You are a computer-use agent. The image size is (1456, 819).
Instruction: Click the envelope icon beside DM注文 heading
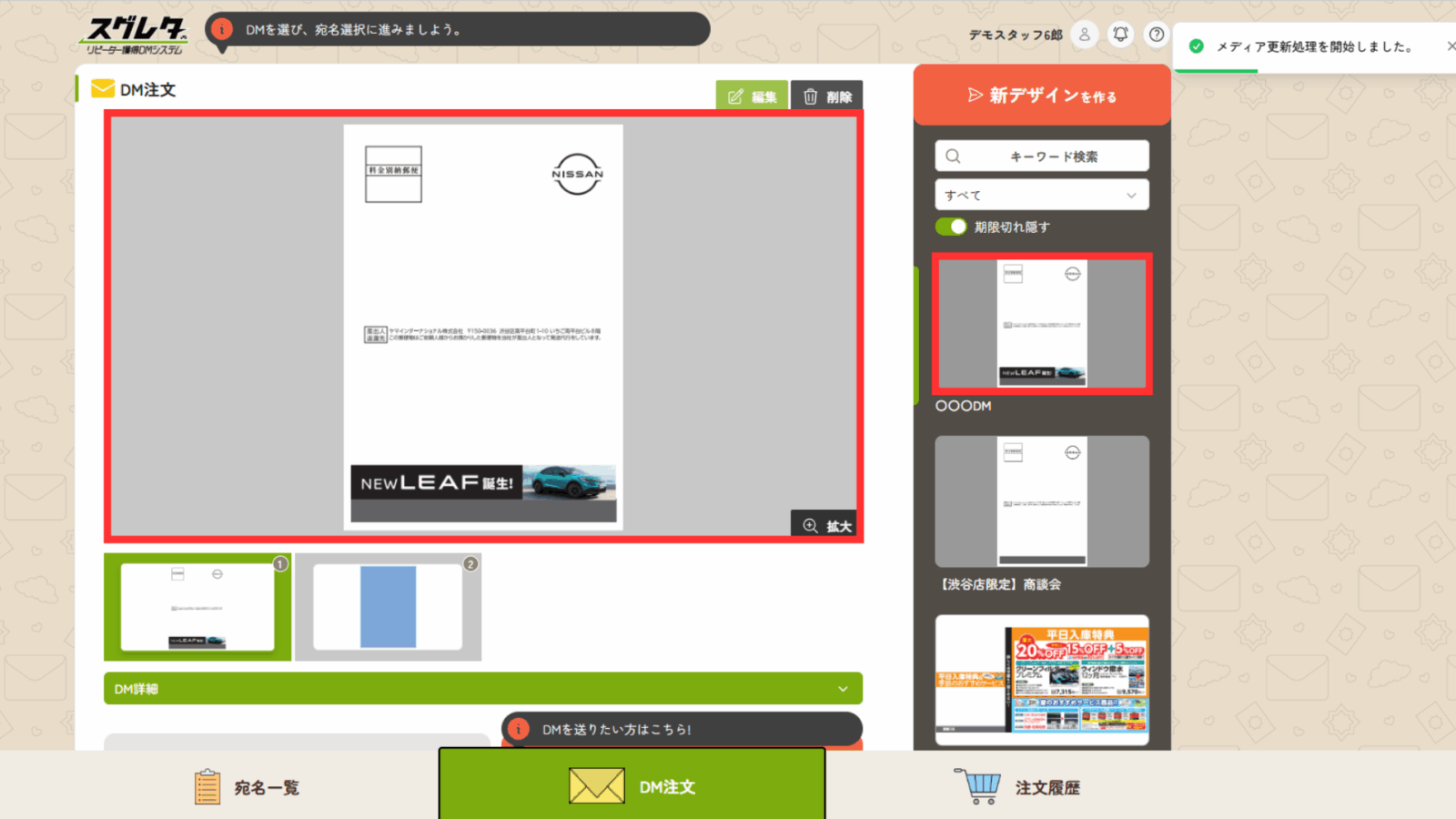pos(103,89)
